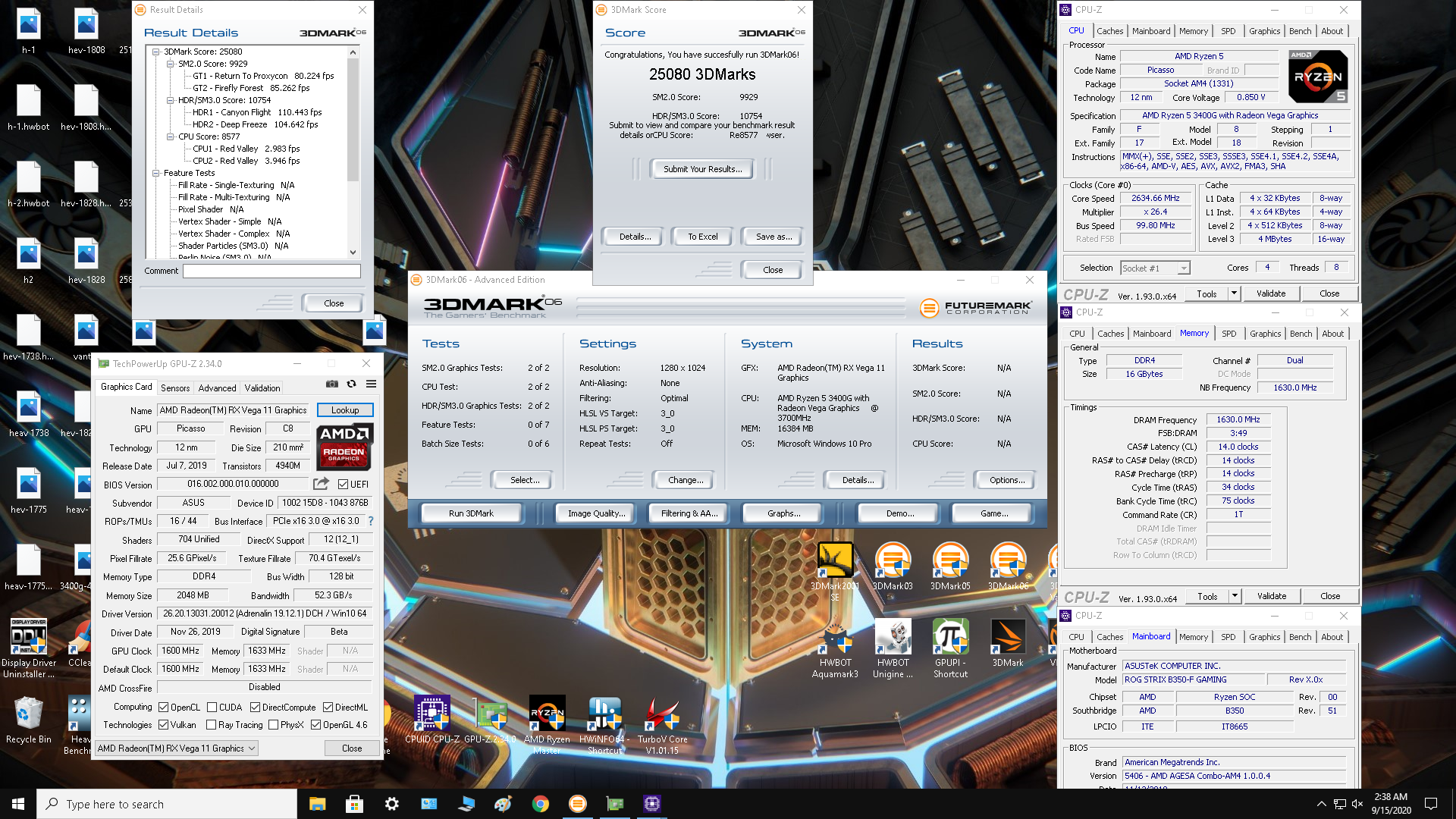Open GPU selector dropdown in GPU-Z

point(177,748)
